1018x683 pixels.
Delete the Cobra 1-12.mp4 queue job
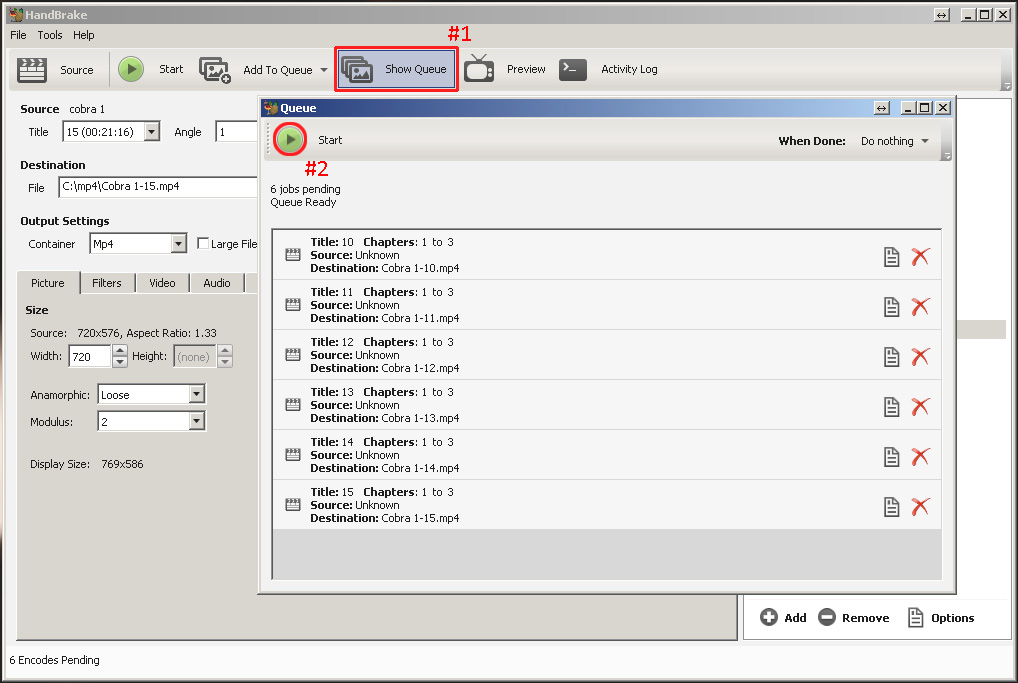pyautogui.click(x=920, y=357)
